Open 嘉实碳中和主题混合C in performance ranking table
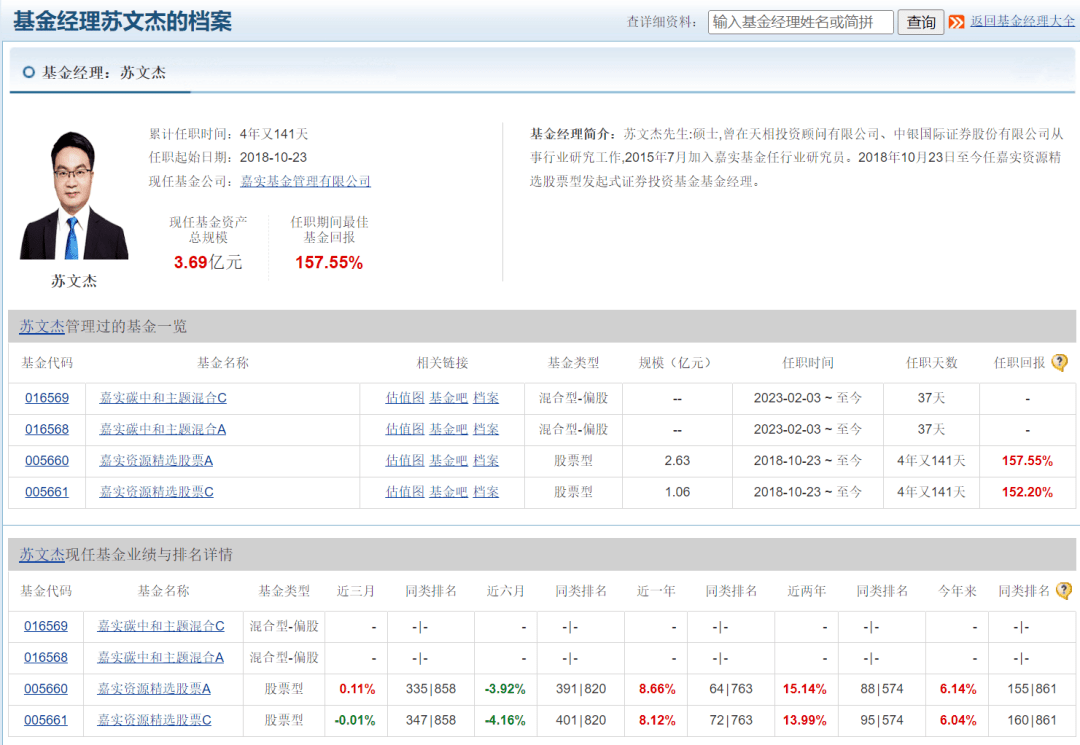Image resolution: width=1080 pixels, height=745 pixels. pyautogui.click(x=161, y=627)
